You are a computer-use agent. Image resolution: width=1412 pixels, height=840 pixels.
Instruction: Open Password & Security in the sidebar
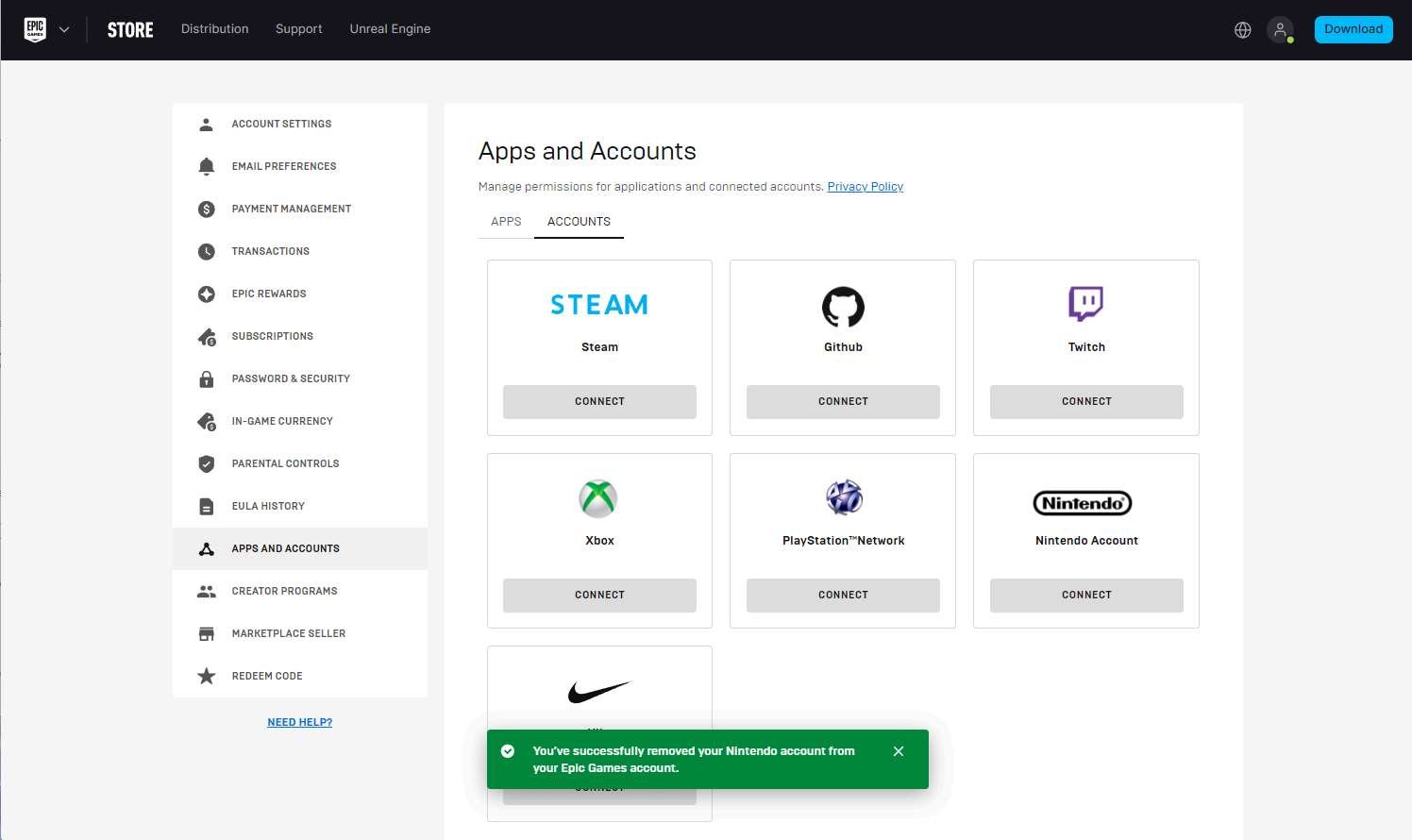click(300, 378)
